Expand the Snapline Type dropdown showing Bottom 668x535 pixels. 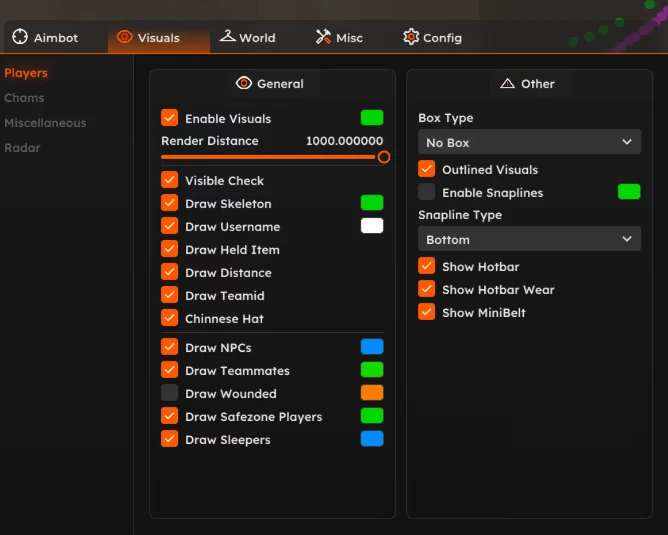click(x=529, y=239)
